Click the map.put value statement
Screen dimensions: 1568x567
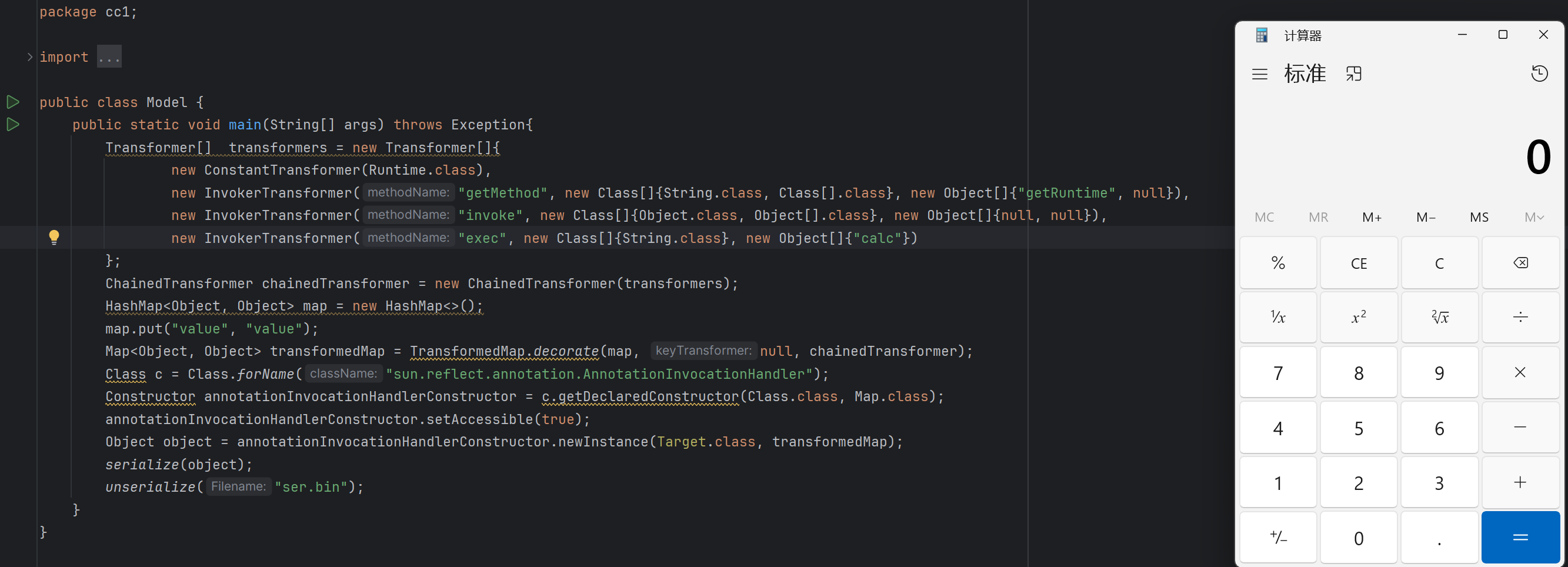coord(212,329)
